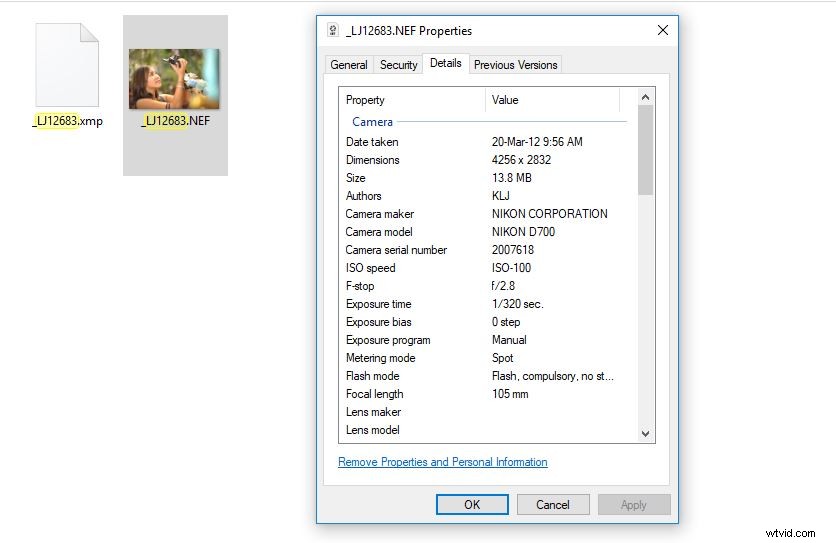
Task: Click the Spot metering mode value
Action: click(x=502, y=358)
